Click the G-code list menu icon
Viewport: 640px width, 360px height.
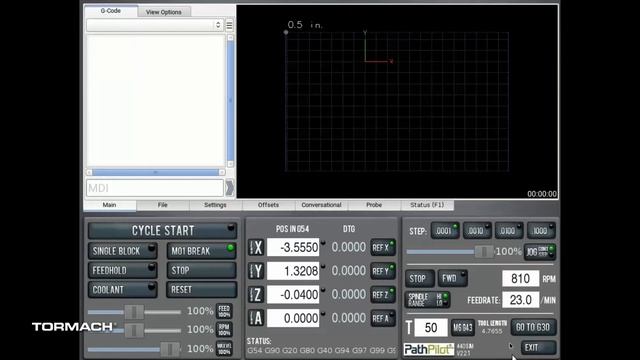coord(229,25)
